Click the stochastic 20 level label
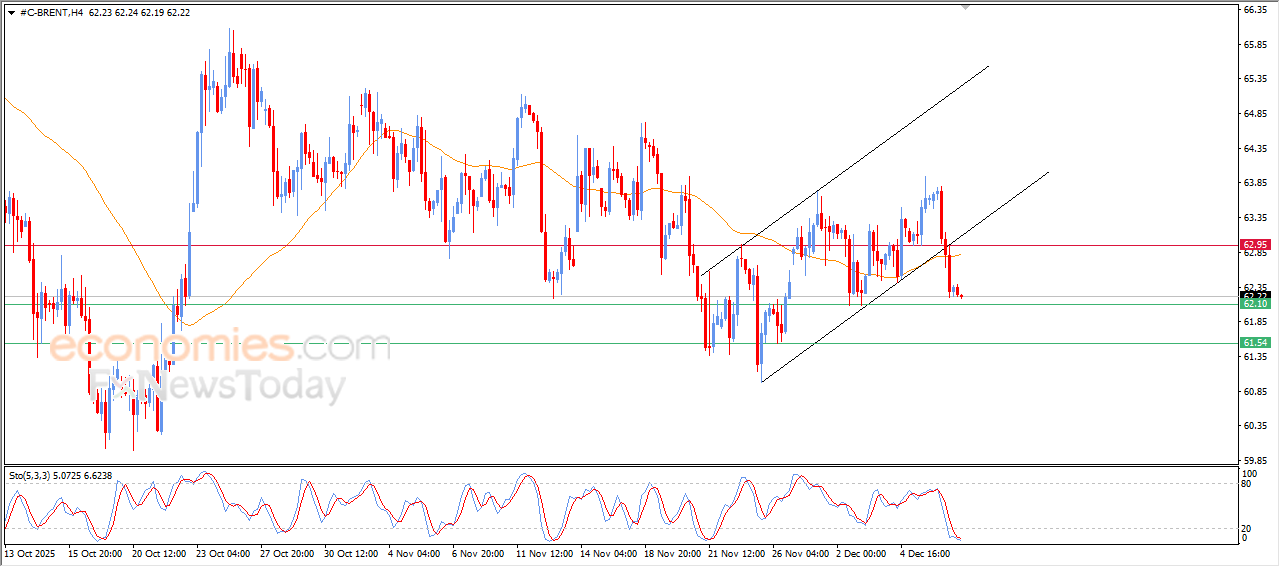The width and height of the screenshot is (1280, 567). pyautogui.click(x=1246, y=526)
